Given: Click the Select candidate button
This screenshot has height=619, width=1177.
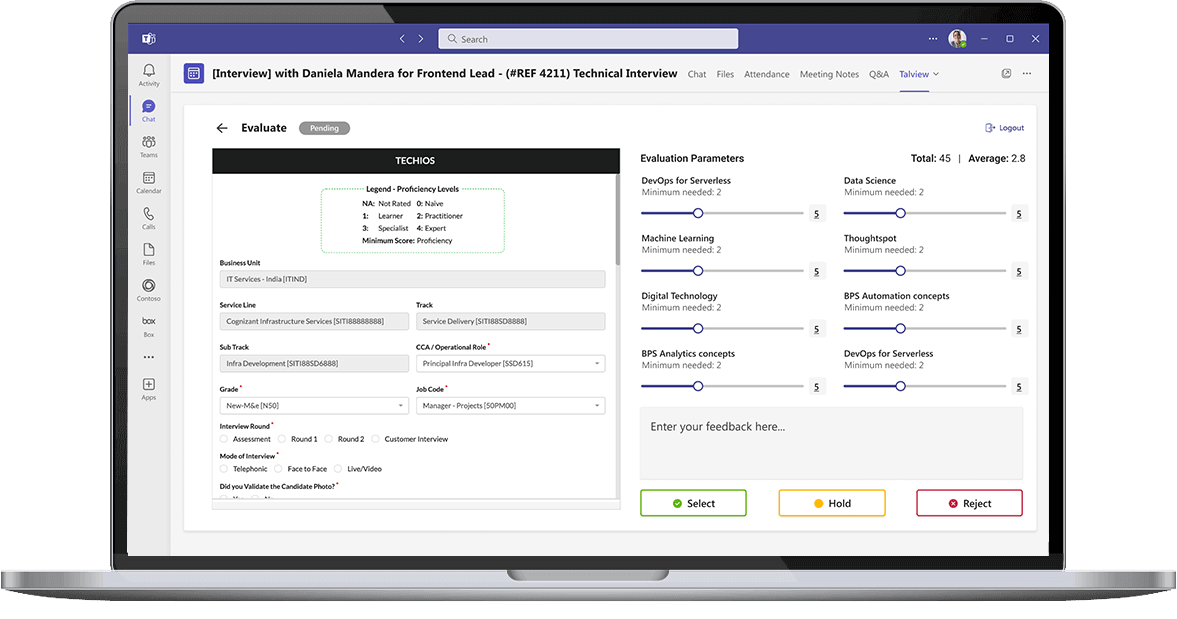Looking at the screenshot, I should [x=693, y=503].
